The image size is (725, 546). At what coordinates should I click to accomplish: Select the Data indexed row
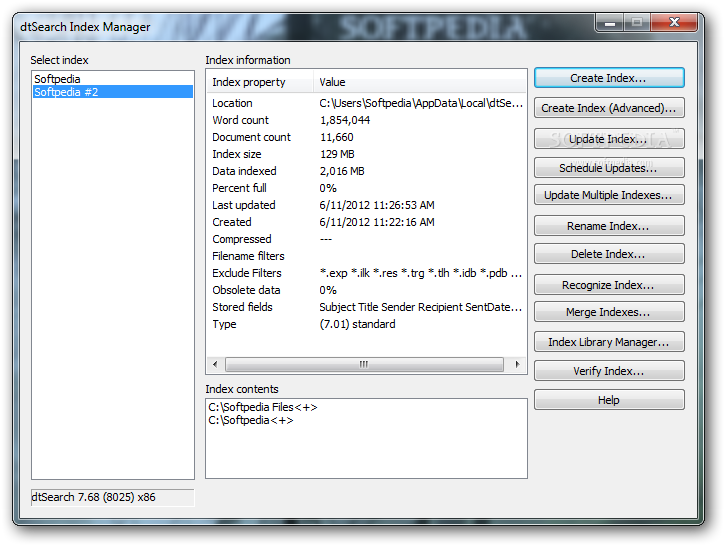pos(367,171)
